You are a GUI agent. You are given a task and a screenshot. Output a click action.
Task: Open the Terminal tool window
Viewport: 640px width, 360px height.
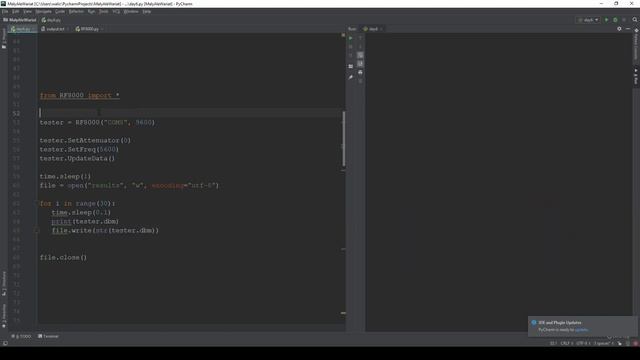[48, 336]
